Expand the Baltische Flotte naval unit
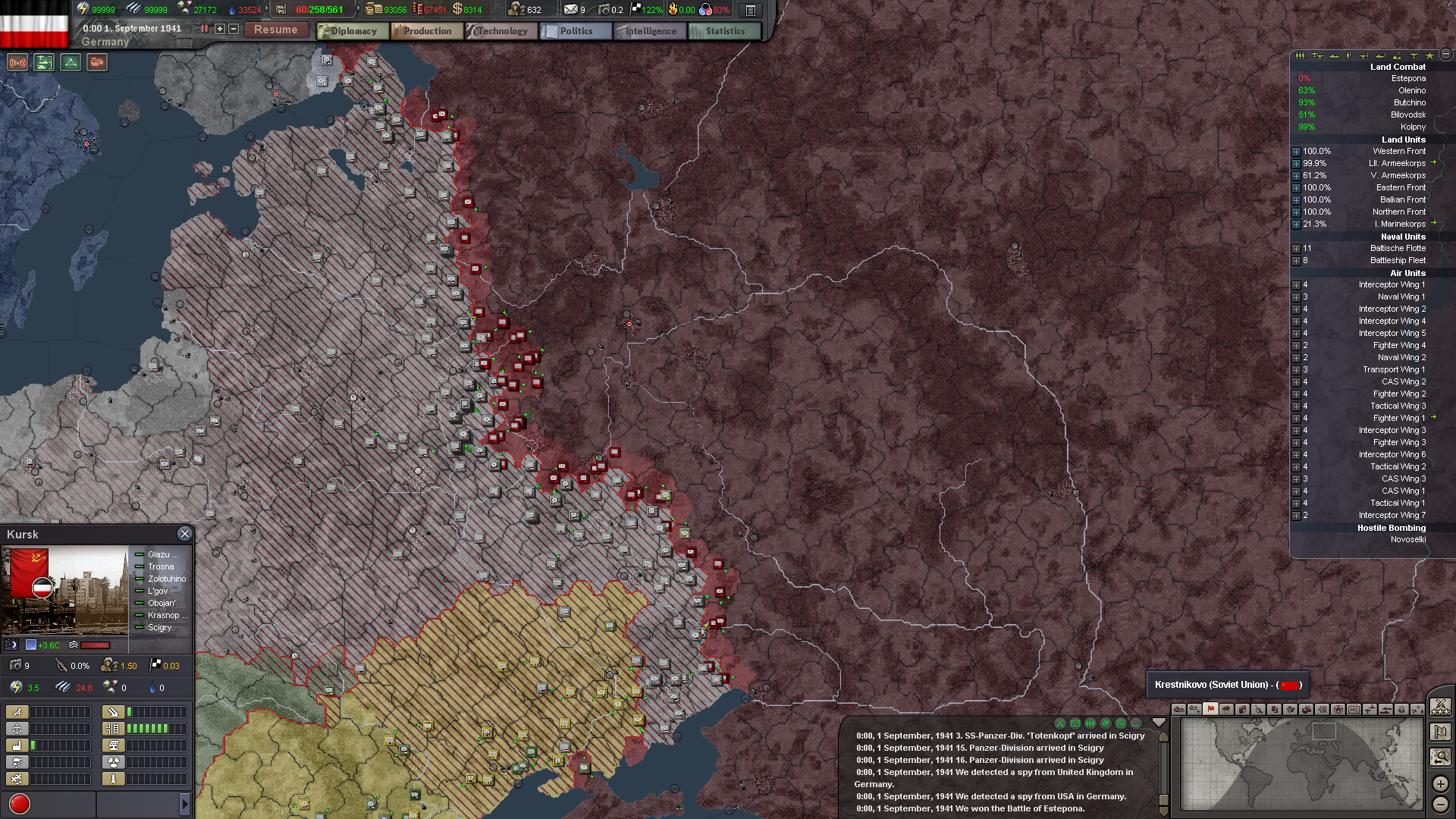Image resolution: width=1456 pixels, height=819 pixels. pyautogui.click(x=1297, y=249)
